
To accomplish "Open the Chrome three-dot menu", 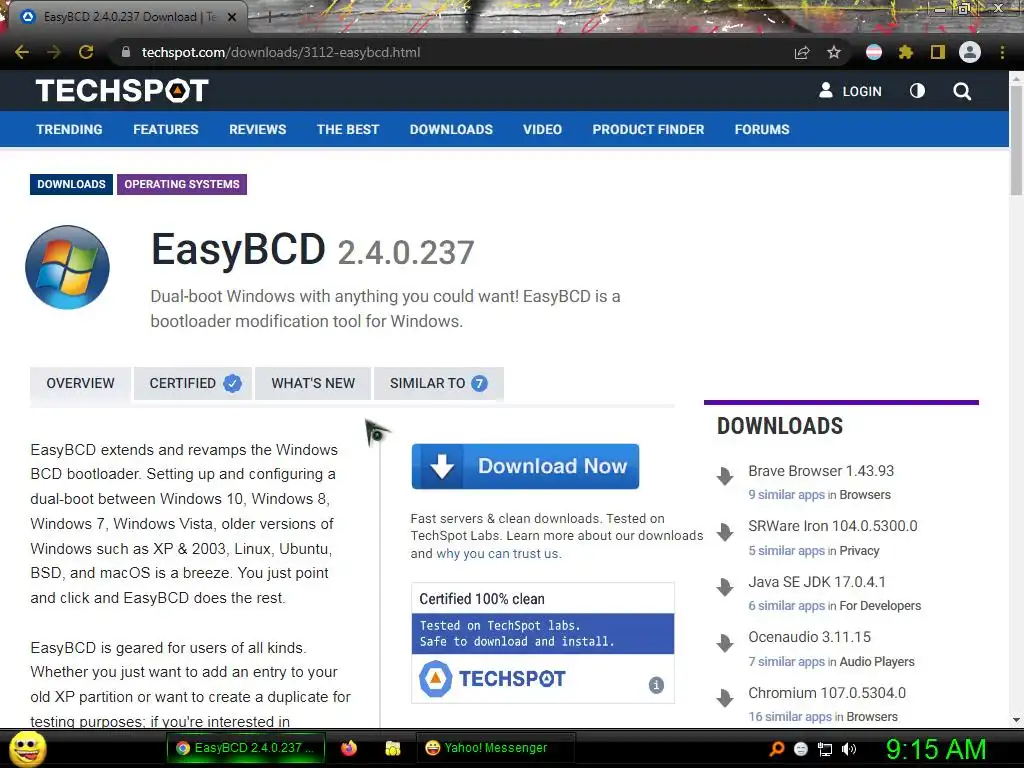I will [x=1002, y=52].
